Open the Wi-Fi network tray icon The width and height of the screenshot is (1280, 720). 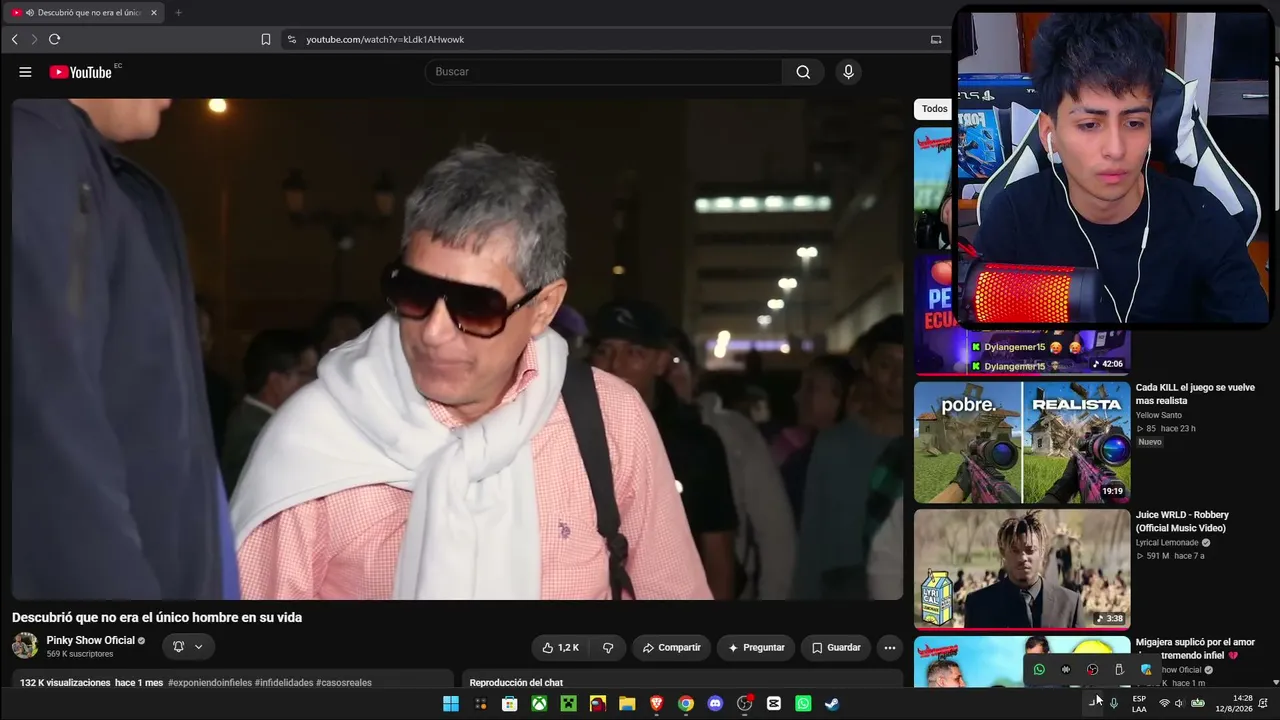coord(1164,704)
